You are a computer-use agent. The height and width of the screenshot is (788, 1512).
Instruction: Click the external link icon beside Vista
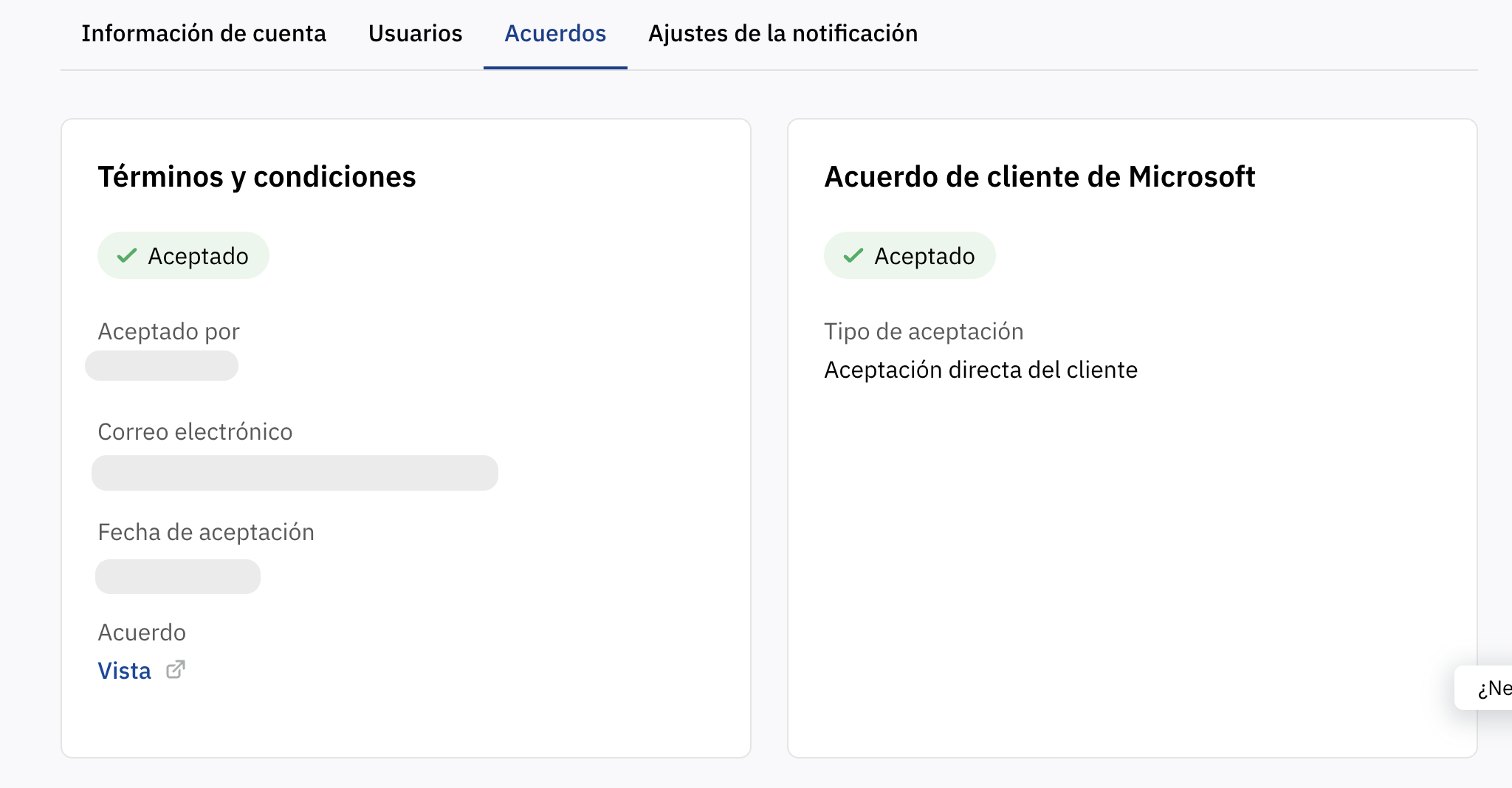(x=176, y=669)
